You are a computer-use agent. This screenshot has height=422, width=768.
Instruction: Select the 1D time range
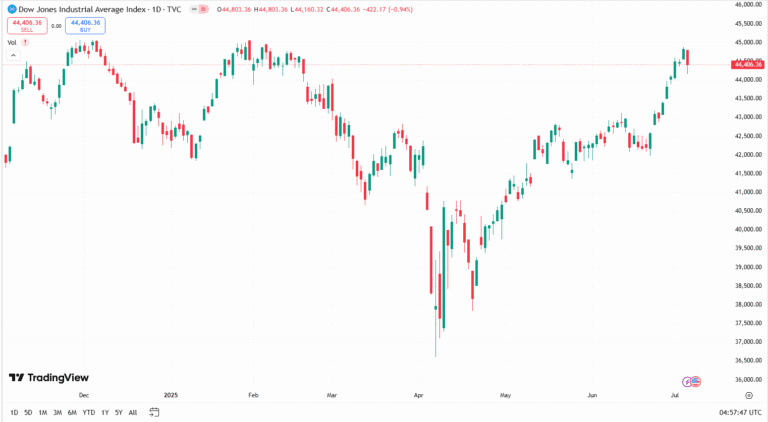click(14, 412)
